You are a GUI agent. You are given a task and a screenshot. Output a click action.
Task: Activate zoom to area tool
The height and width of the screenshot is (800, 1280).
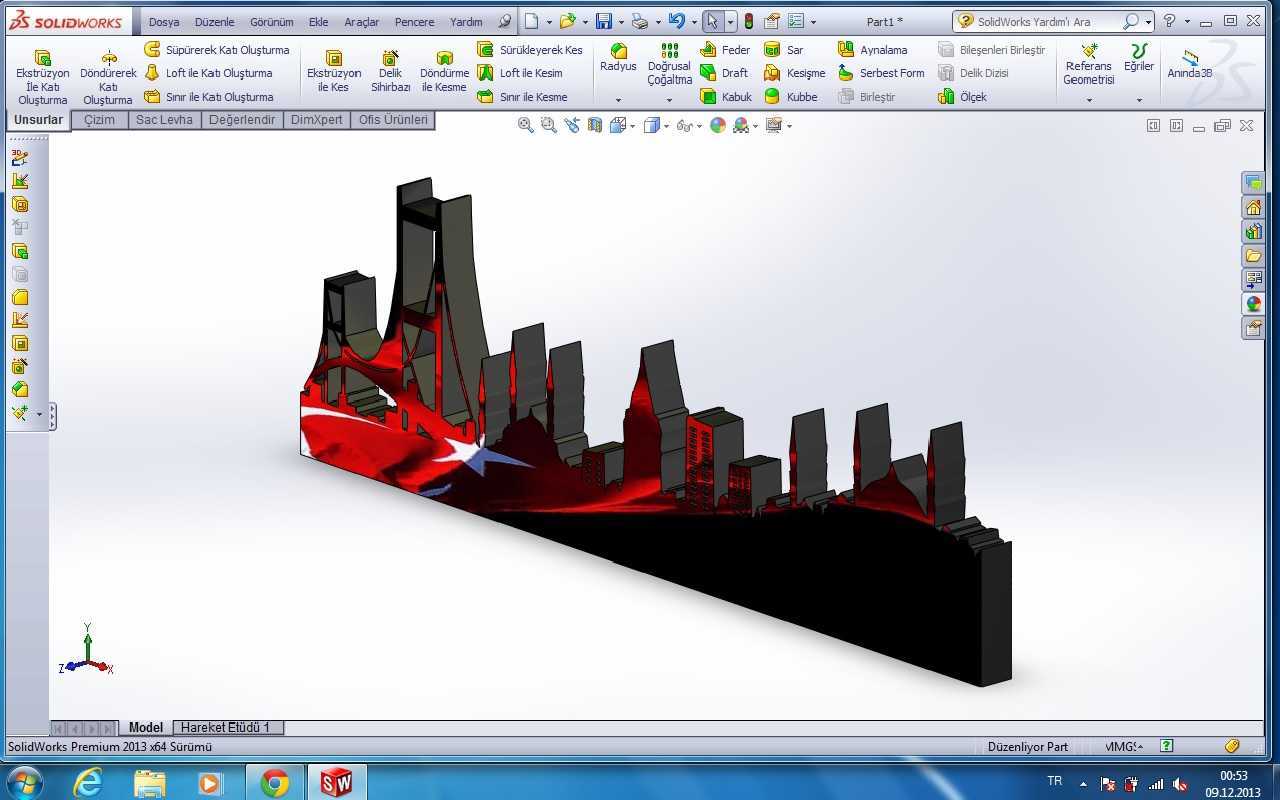[x=549, y=125]
